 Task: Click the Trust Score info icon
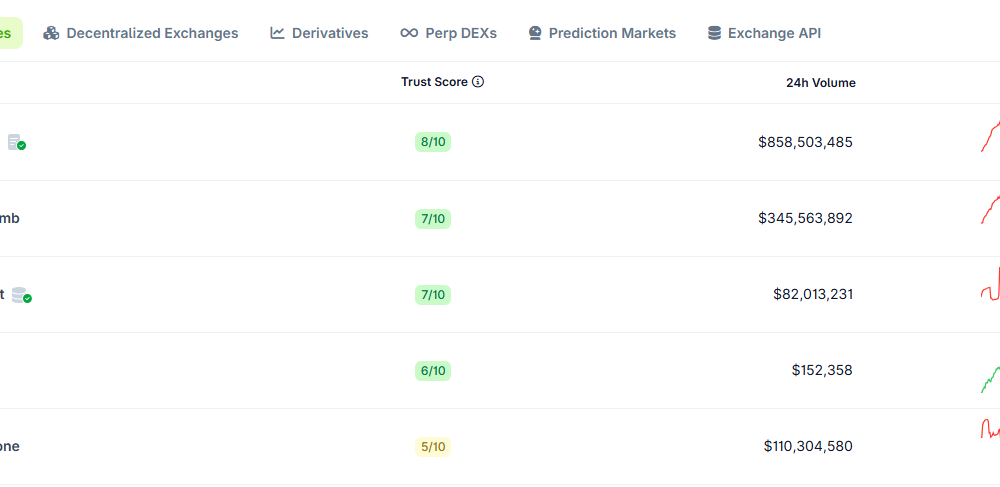(478, 82)
